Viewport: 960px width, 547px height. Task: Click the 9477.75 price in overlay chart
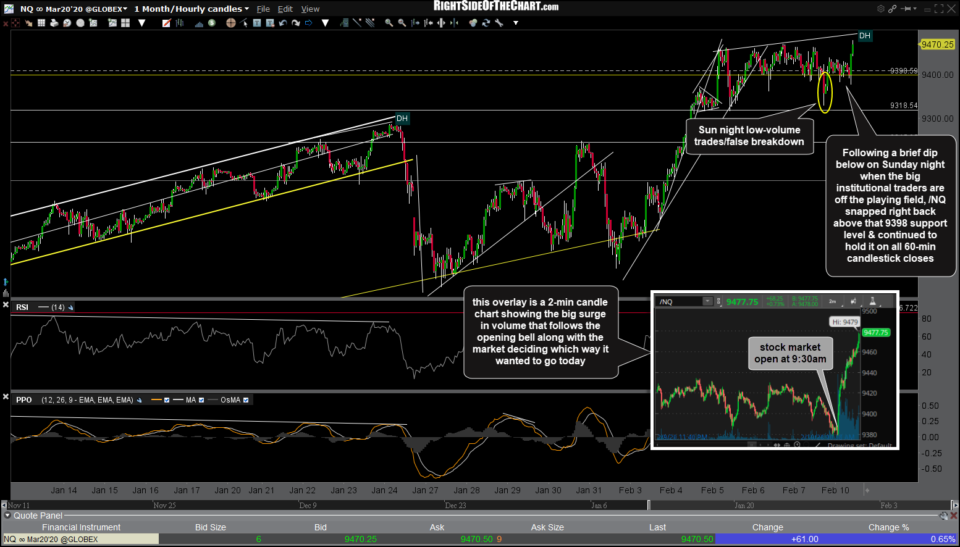pyautogui.click(x=742, y=301)
